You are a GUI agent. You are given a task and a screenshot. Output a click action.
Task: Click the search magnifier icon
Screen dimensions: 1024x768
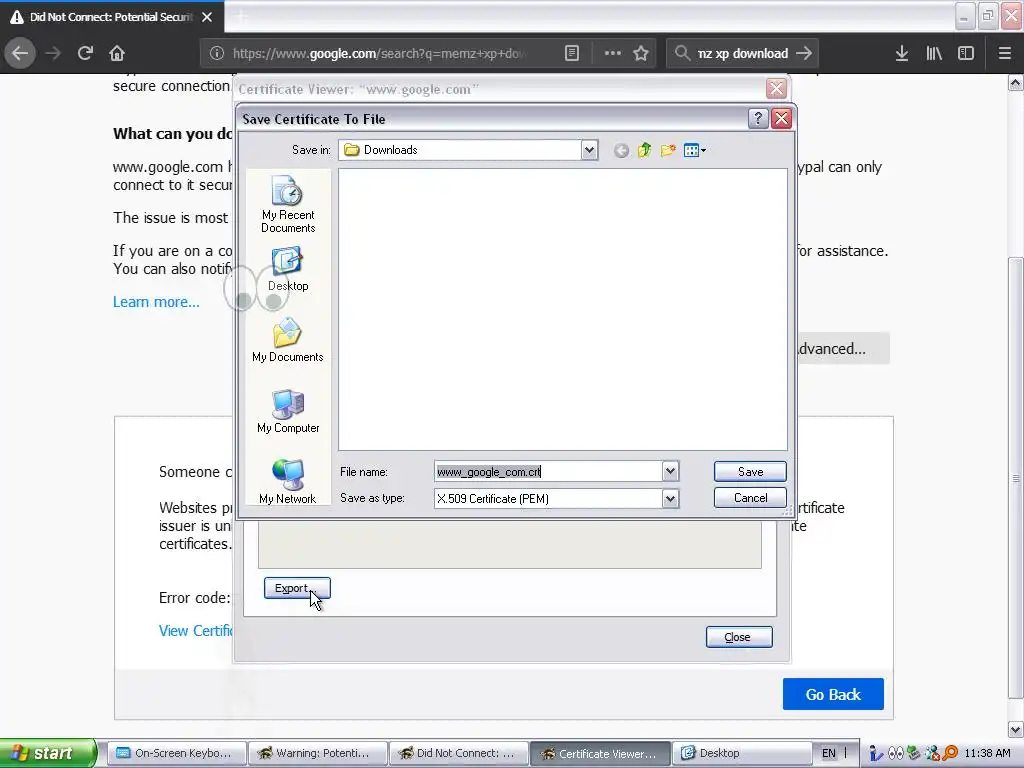682,53
